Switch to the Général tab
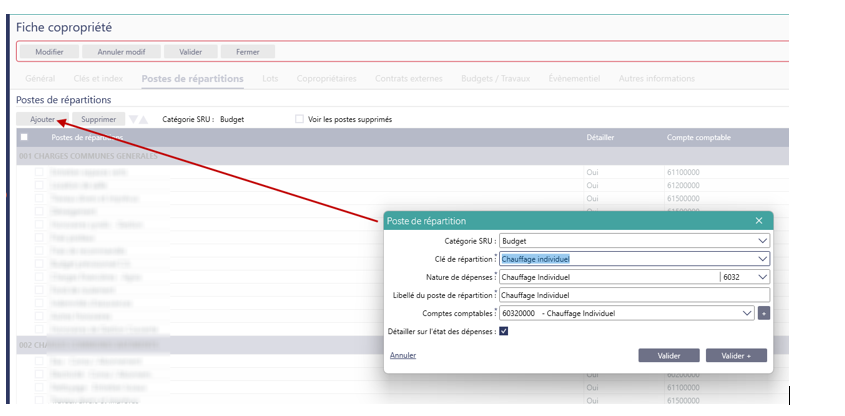This screenshot has height=416, width=845. click(x=40, y=79)
